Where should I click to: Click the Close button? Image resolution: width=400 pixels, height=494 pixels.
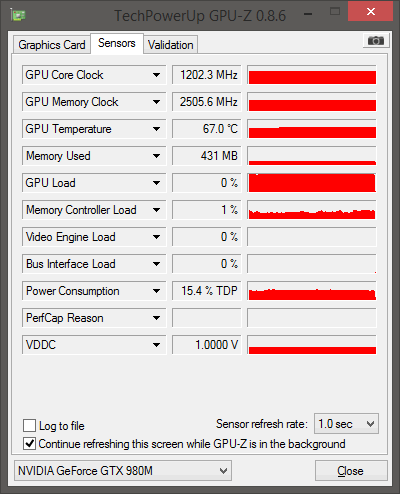351,471
